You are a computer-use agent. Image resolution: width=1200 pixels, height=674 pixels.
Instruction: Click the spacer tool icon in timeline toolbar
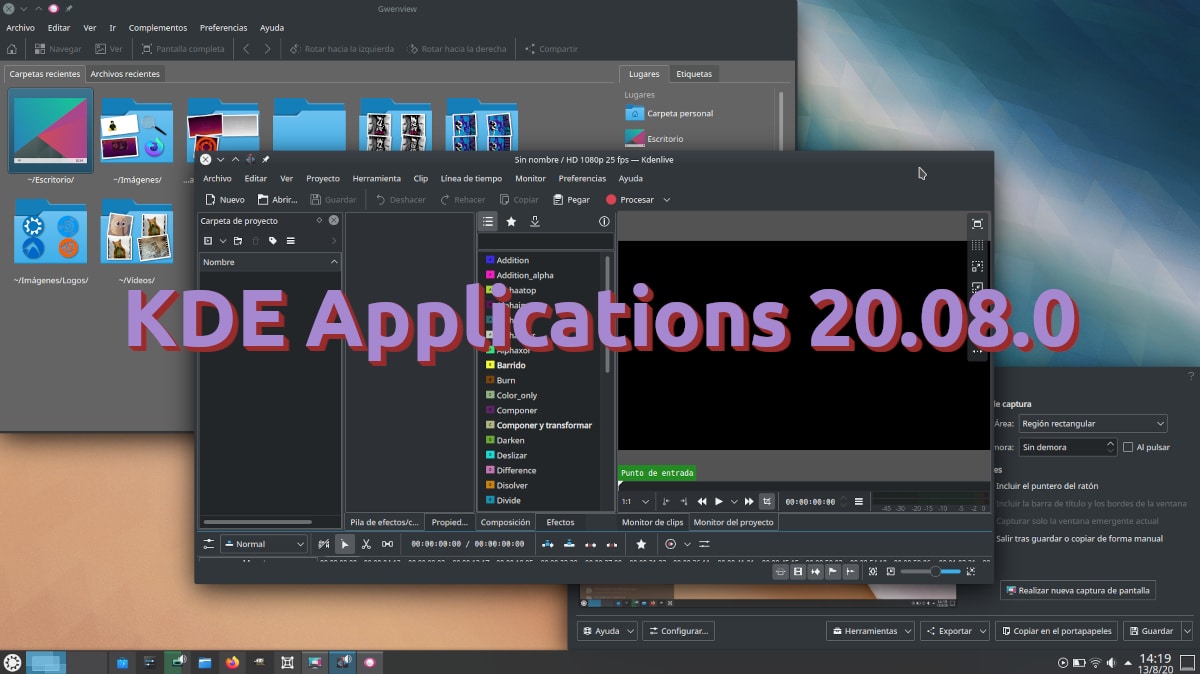tap(387, 544)
